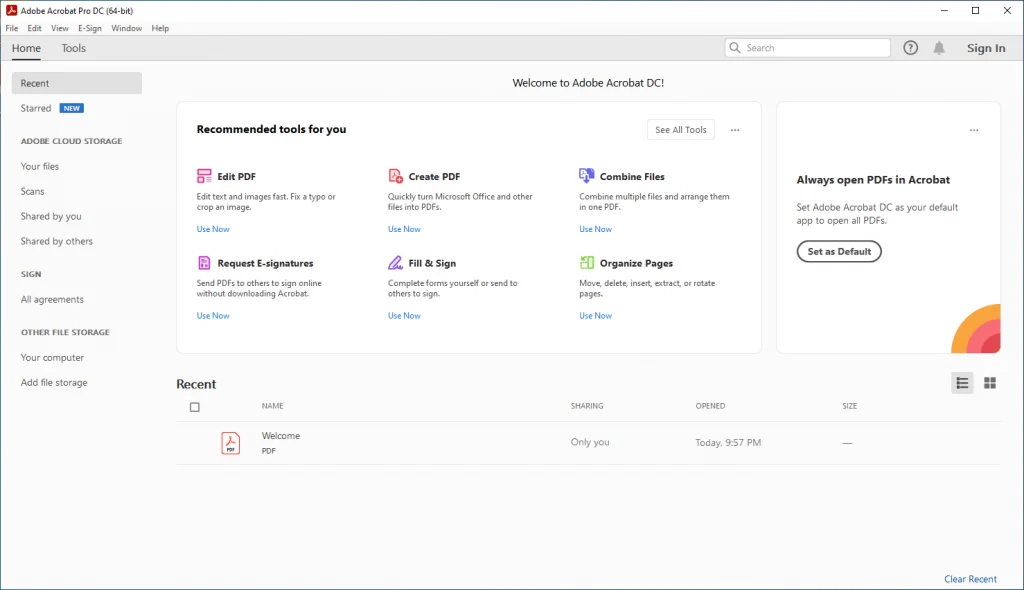The width and height of the screenshot is (1024, 590).
Task: Click Use Now under Combine Files
Action: coord(596,229)
